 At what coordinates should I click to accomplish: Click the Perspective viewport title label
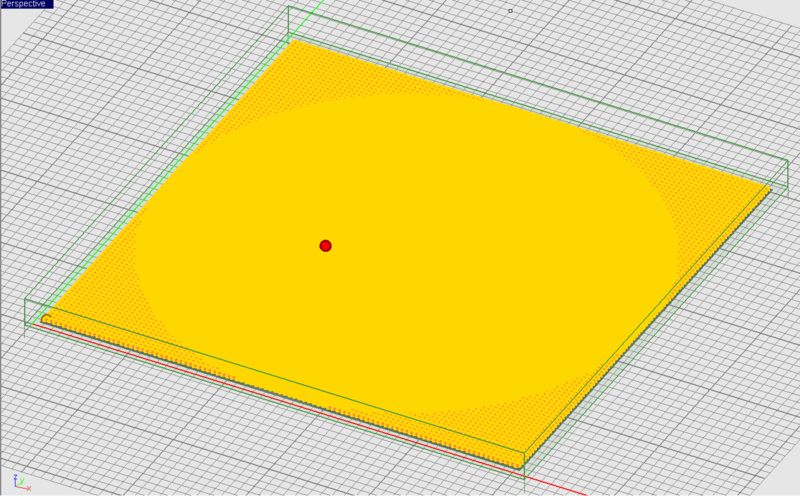(27, 4)
